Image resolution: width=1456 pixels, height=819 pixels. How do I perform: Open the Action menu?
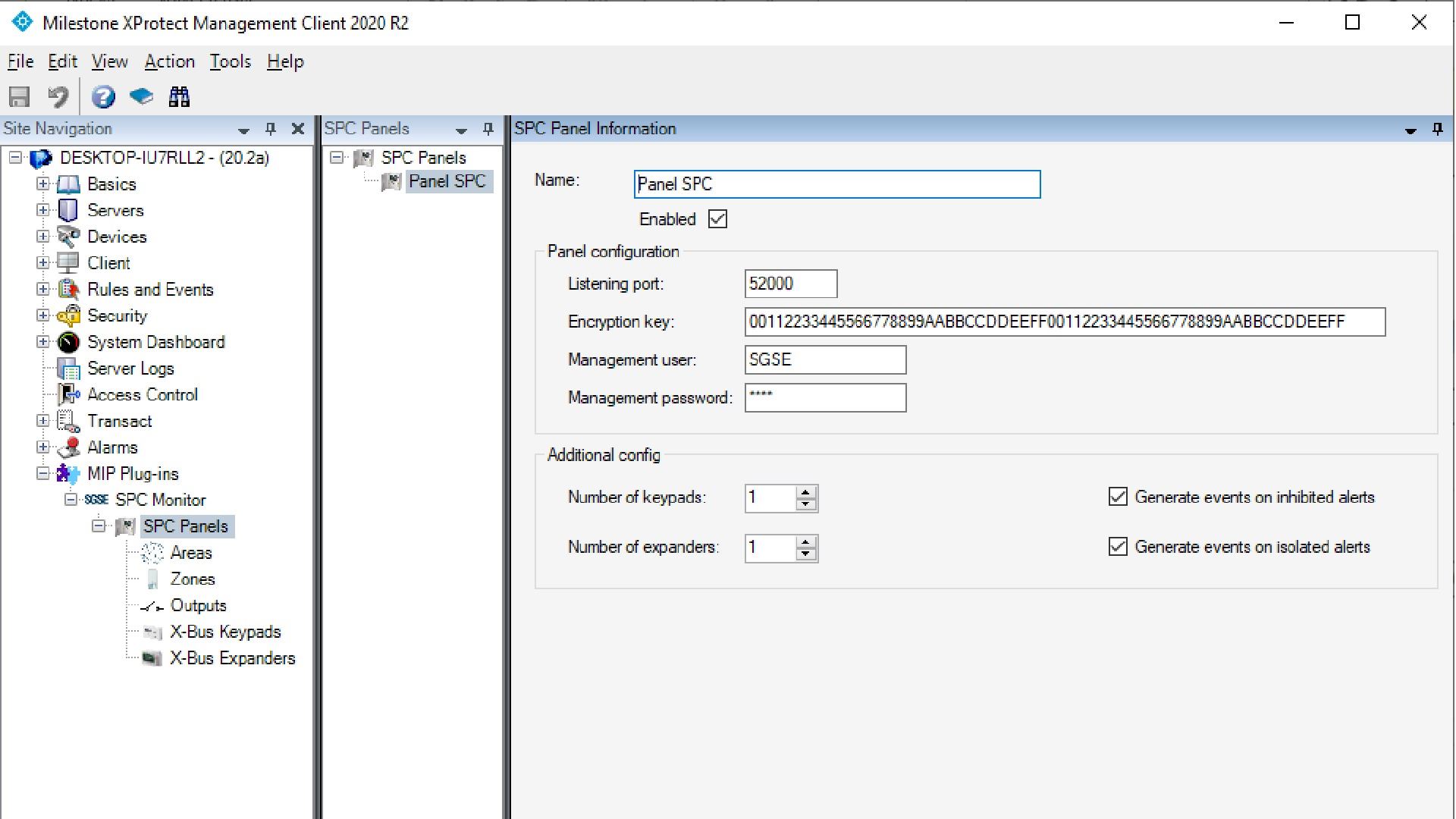(170, 61)
